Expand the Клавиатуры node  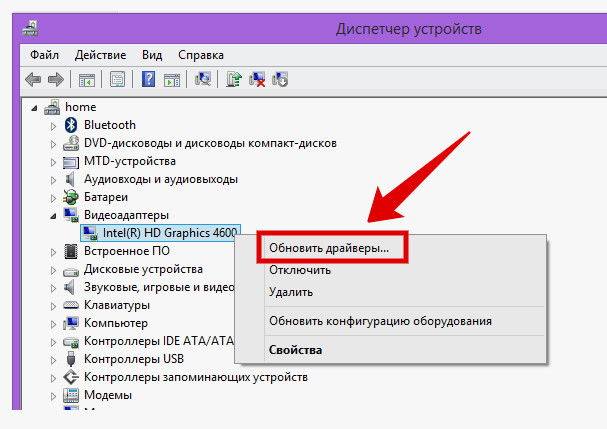point(54,305)
